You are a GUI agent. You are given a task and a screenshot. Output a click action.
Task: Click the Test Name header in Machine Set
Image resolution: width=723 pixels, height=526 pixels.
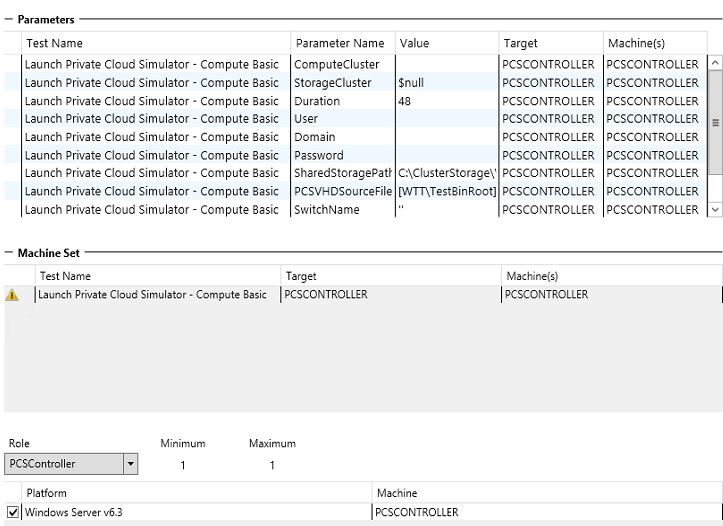65,276
